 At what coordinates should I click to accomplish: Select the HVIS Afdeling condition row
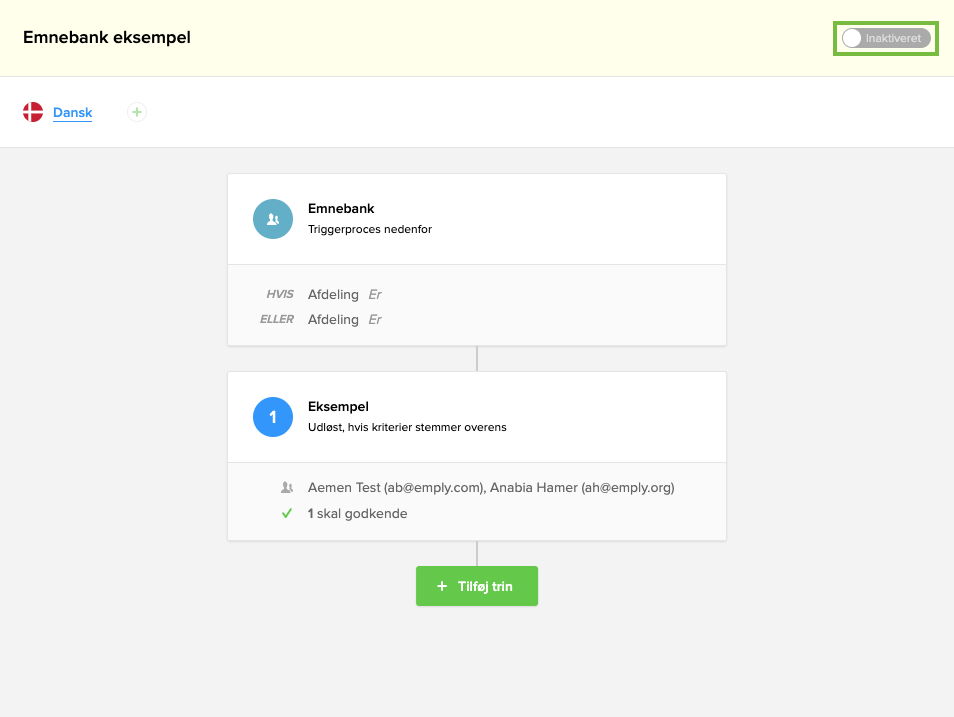333,294
